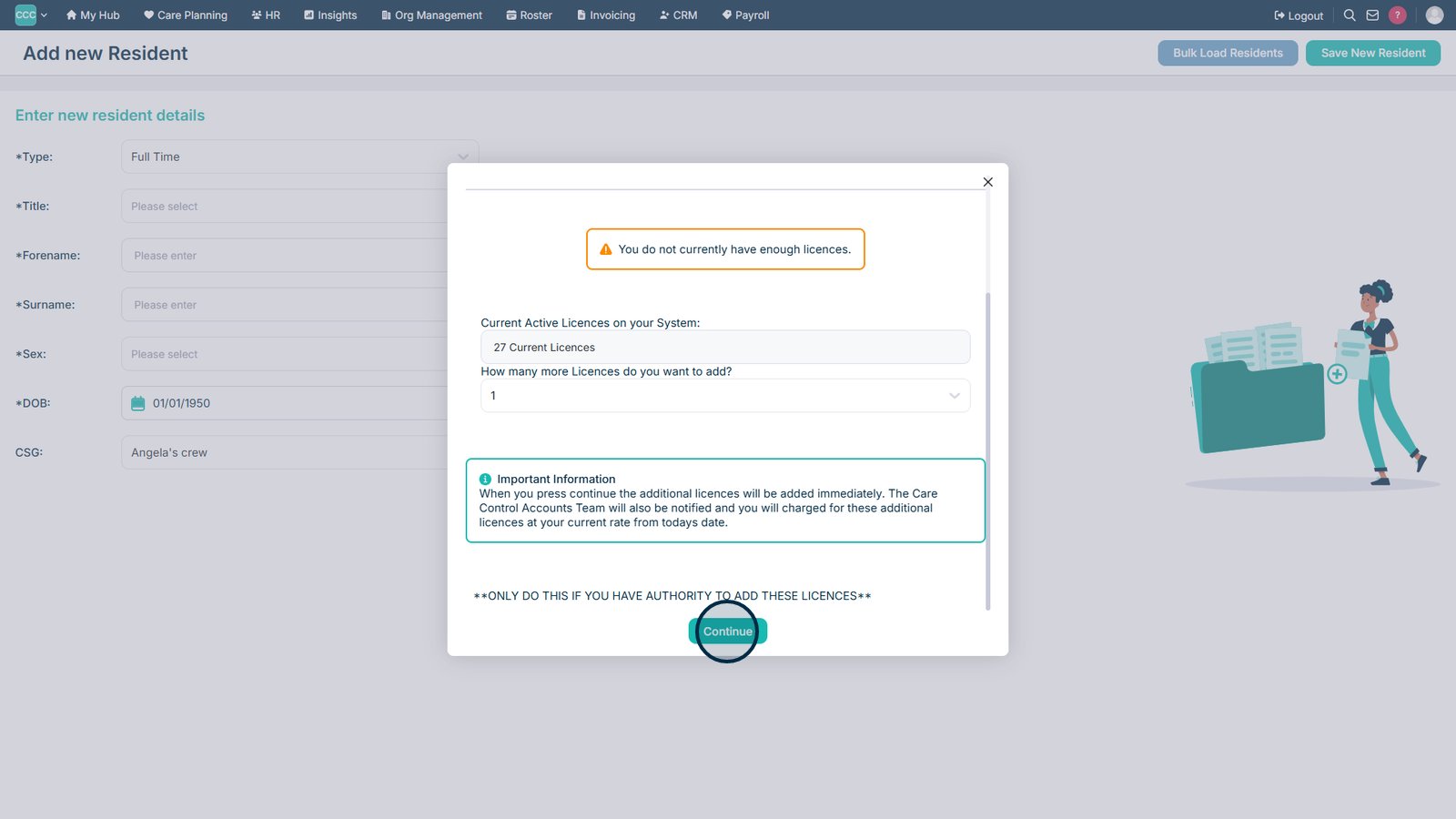Open the licences quantity dropdown

click(x=725, y=396)
